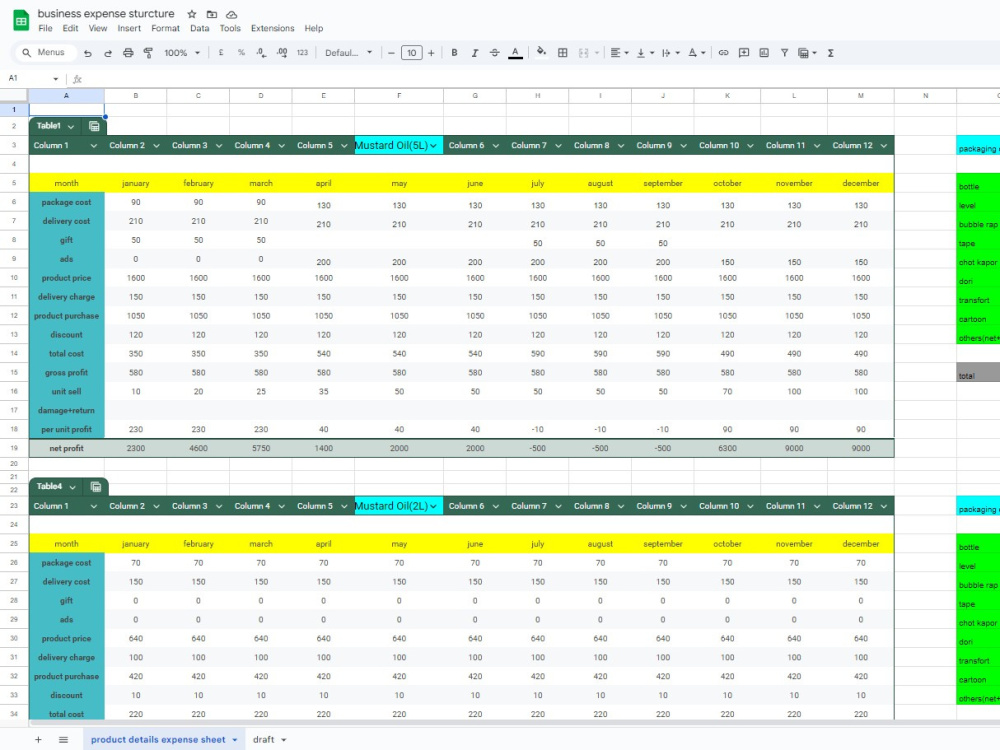View cloud save status icon
1000x750 pixels.
pyautogui.click(x=232, y=14)
